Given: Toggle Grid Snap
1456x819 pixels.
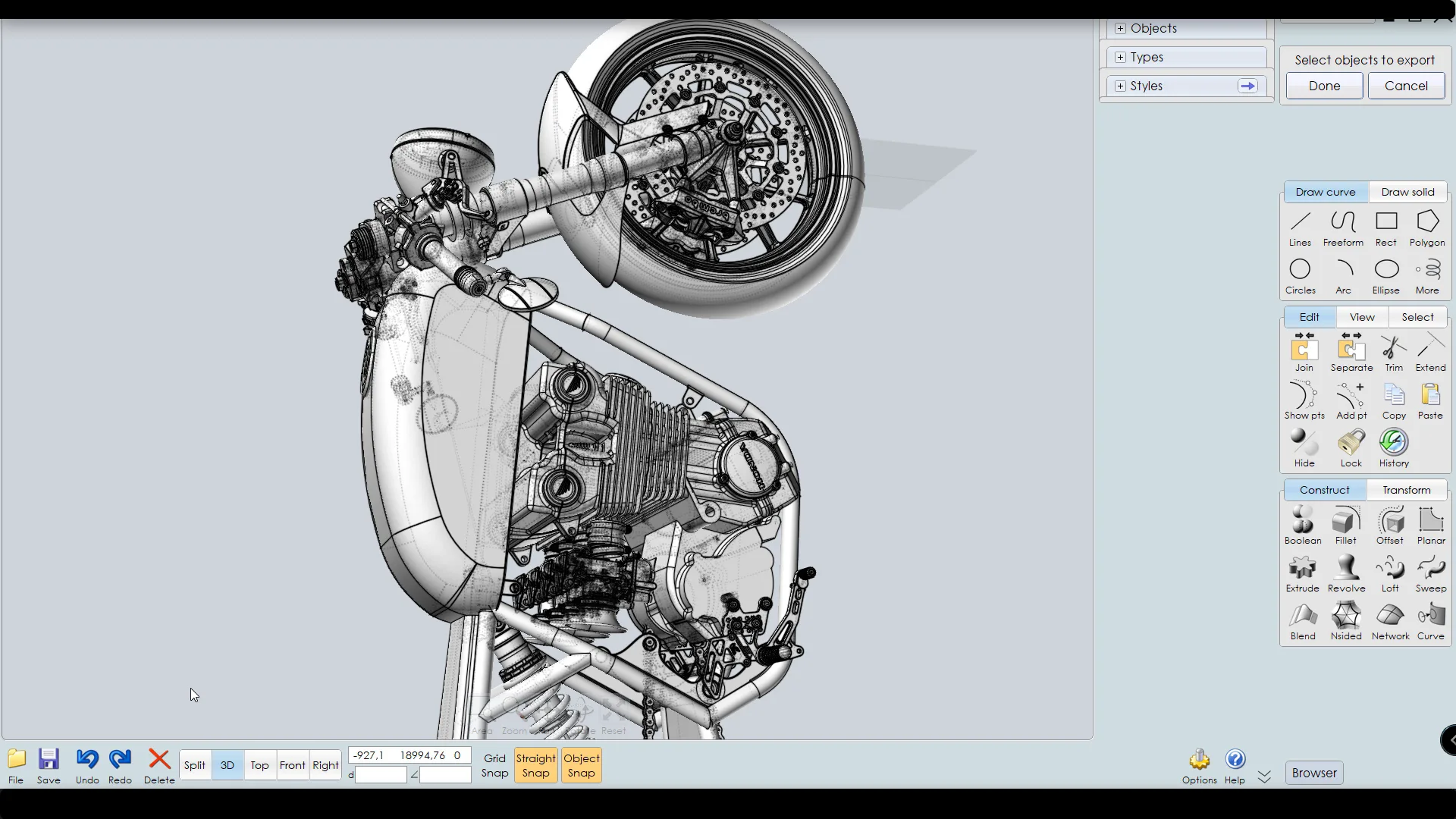Looking at the screenshot, I should 494,765.
